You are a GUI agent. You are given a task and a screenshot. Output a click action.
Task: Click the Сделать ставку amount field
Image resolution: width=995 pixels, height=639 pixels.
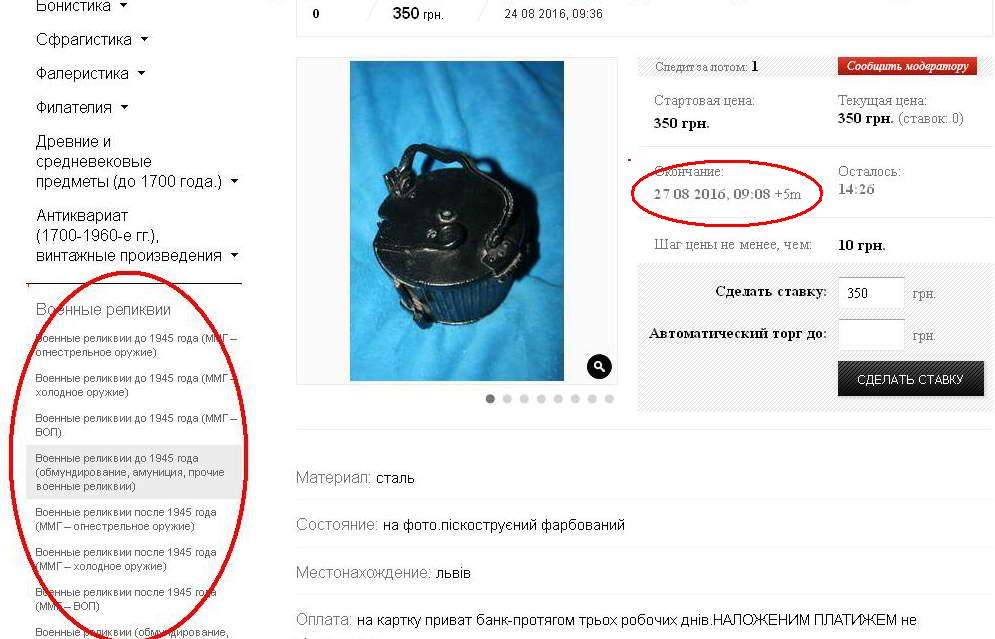click(x=871, y=293)
